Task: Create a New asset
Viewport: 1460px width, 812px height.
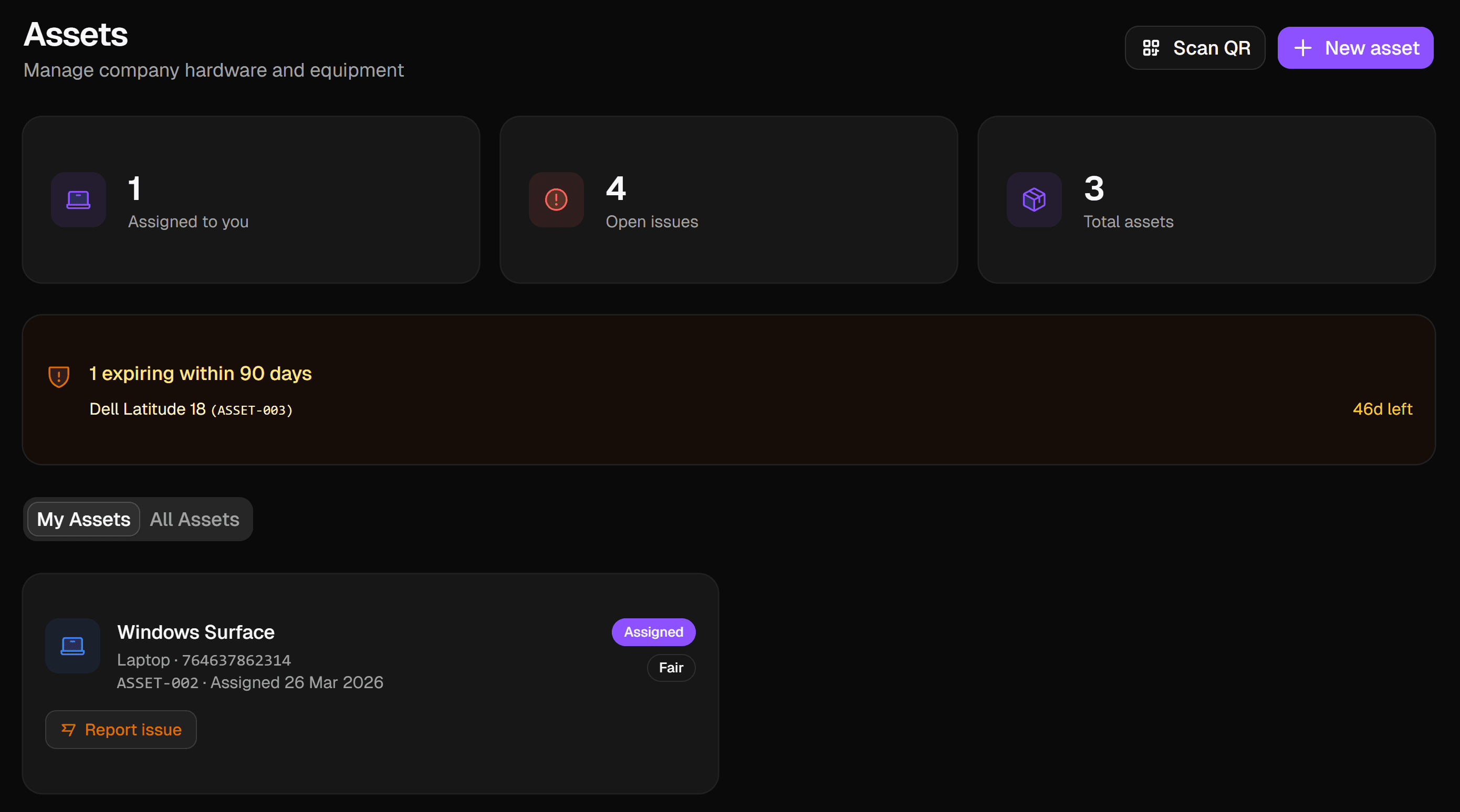Action: coord(1355,48)
